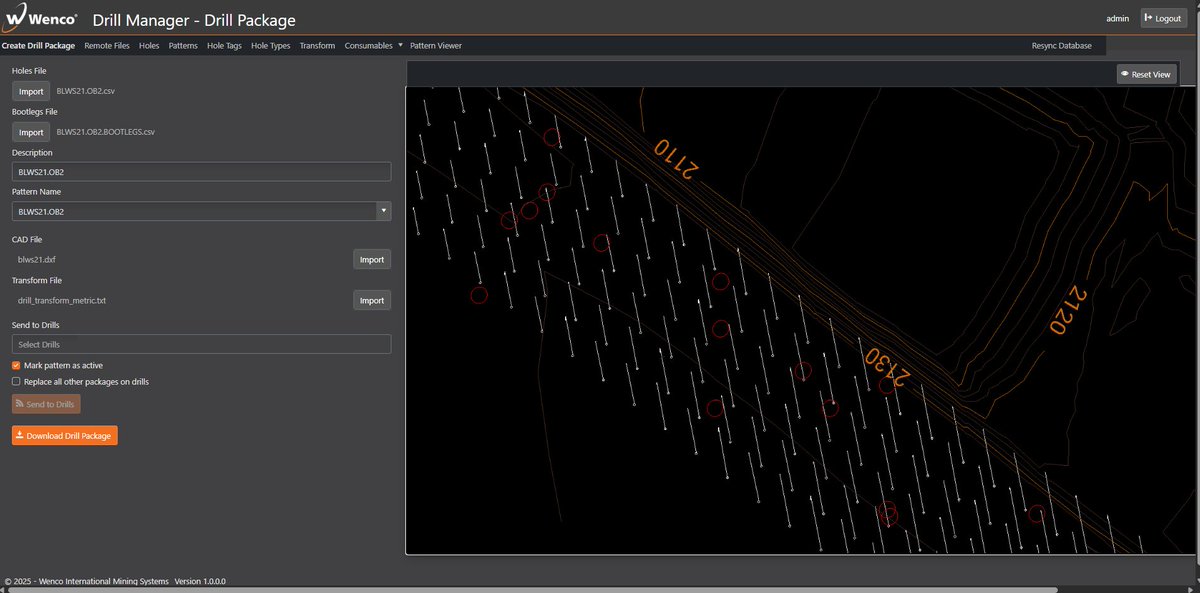The image size is (1200, 593).
Task: Click the Send to Drills button
Action: tap(46, 404)
